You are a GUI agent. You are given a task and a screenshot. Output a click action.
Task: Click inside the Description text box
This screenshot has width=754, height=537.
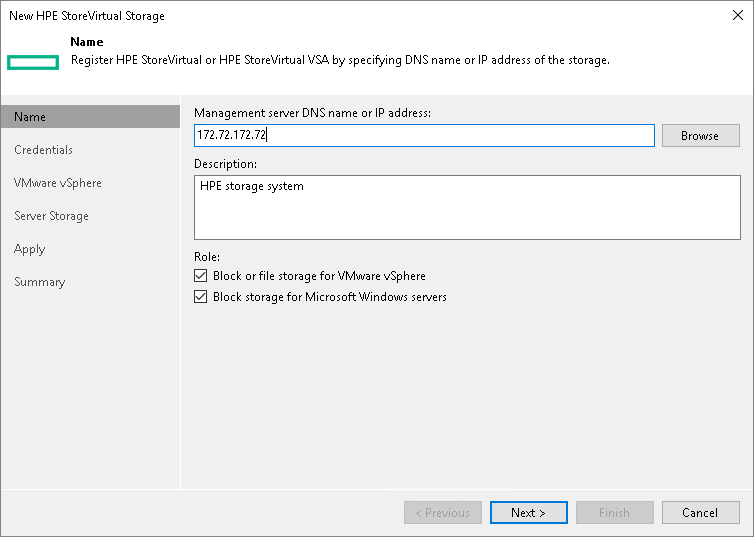pyautogui.click(x=467, y=207)
